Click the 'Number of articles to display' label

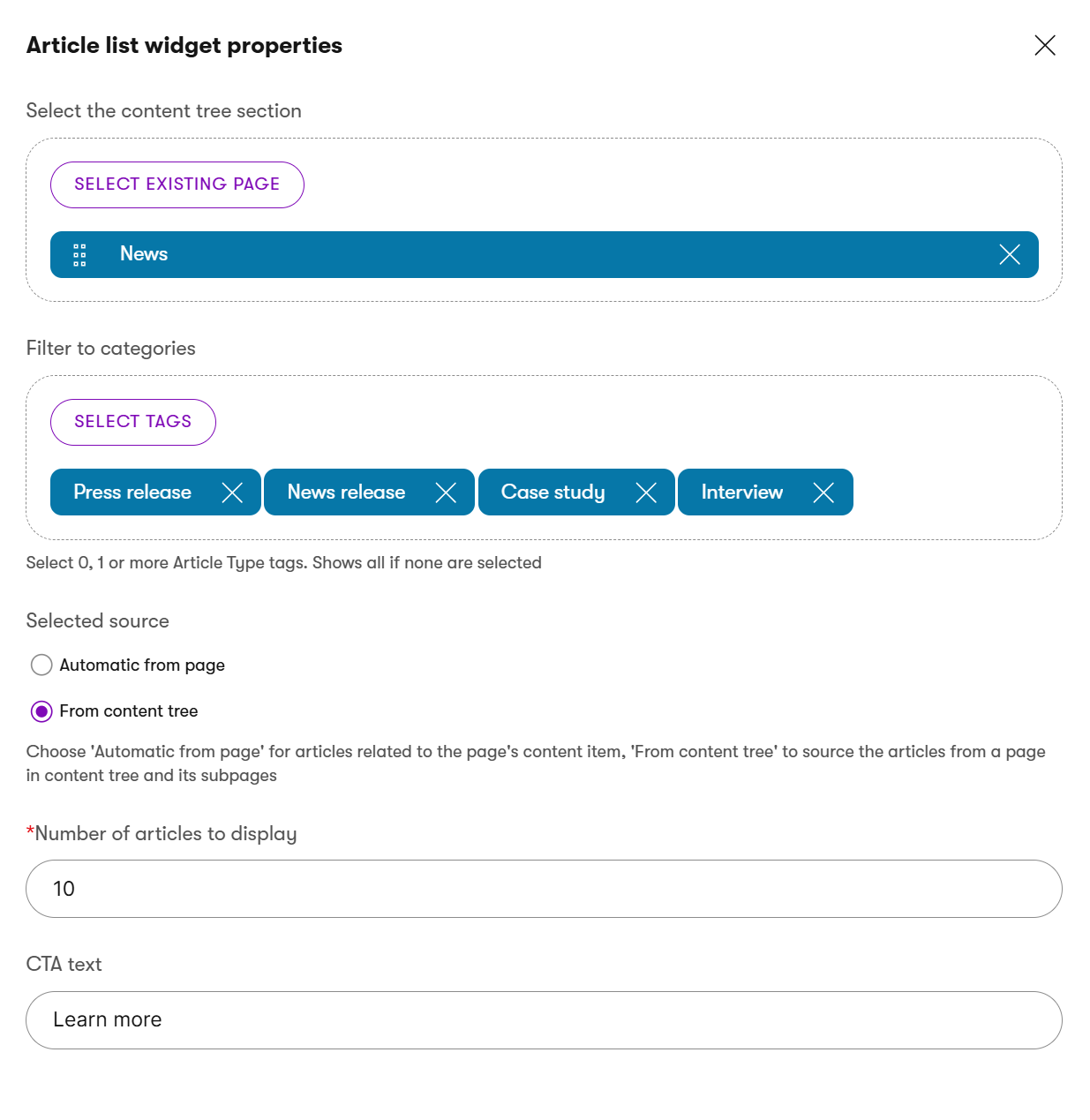(165, 834)
